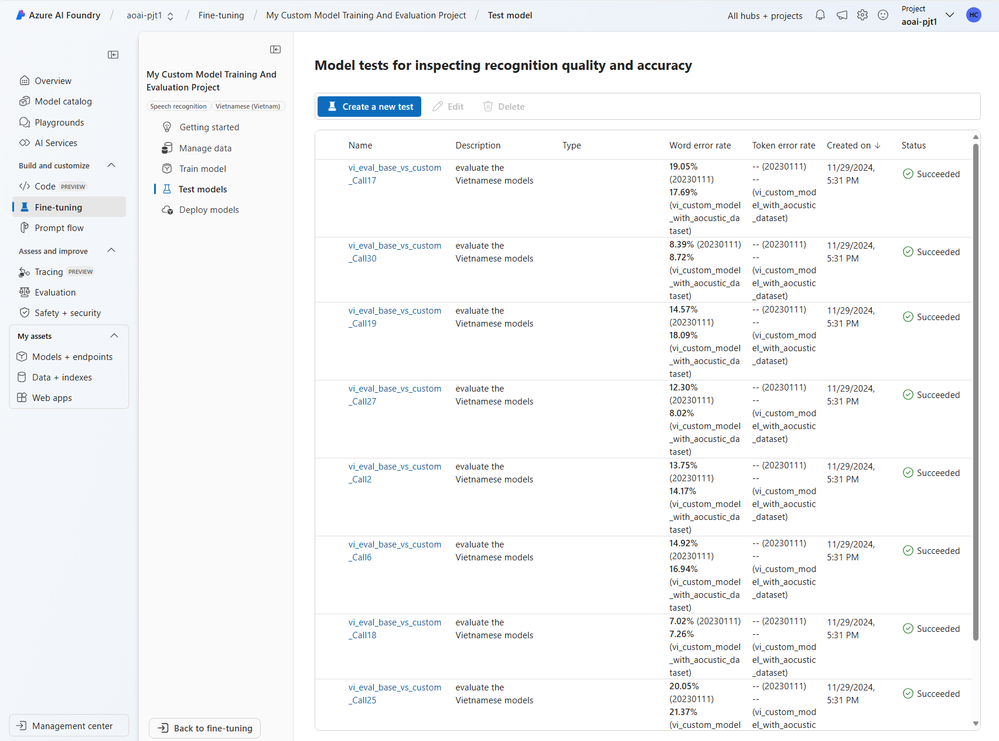The width and height of the screenshot is (999, 741).
Task: Click the Getting started lightbulb icon
Action: click(167, 127)
